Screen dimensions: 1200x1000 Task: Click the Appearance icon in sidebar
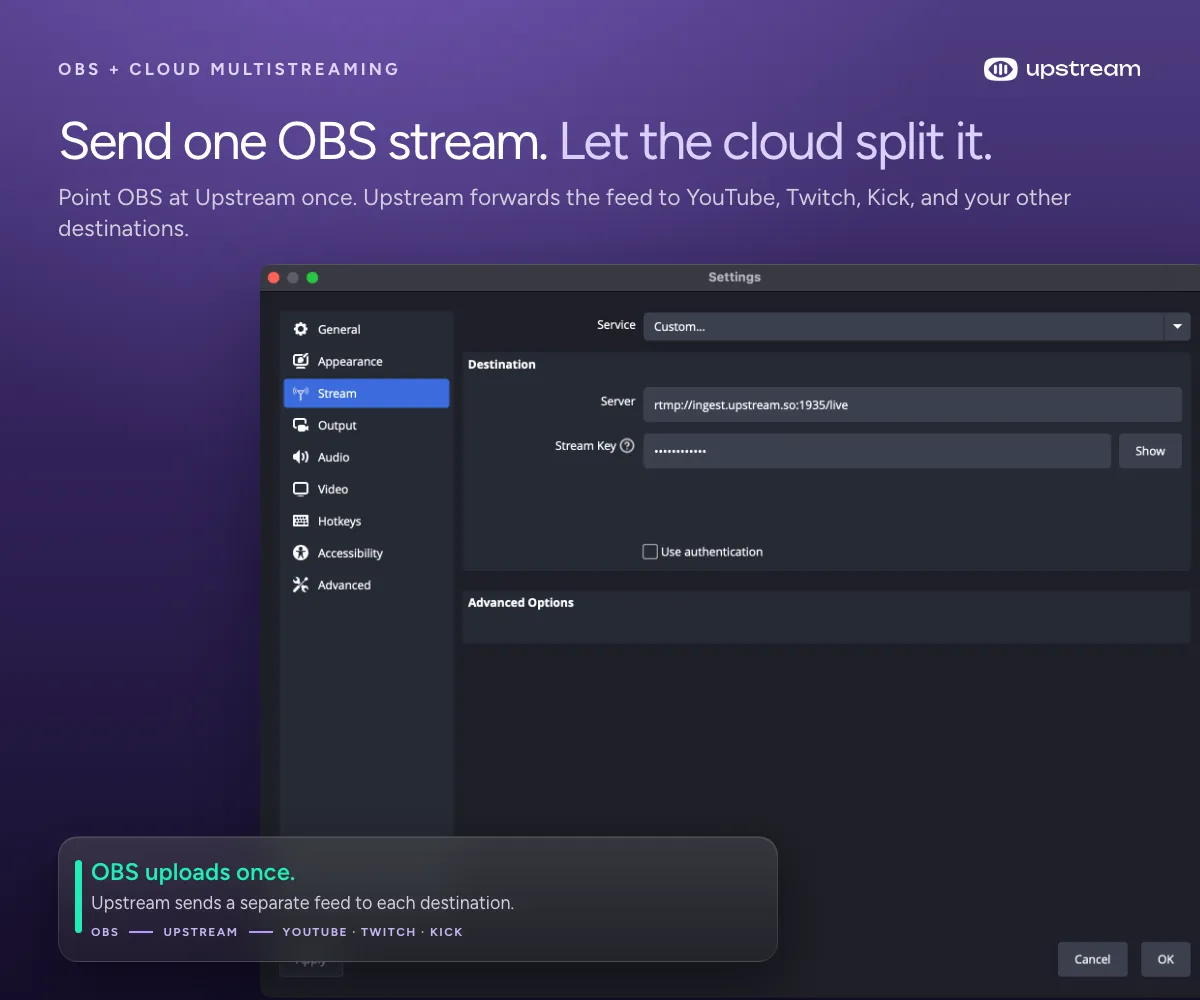300,361
